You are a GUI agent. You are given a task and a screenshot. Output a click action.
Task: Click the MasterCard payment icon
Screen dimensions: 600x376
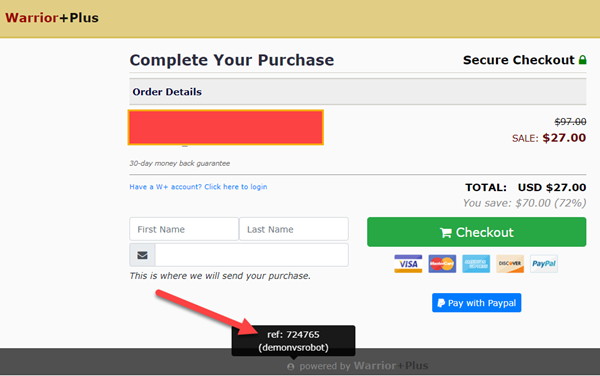coord(442,264)
